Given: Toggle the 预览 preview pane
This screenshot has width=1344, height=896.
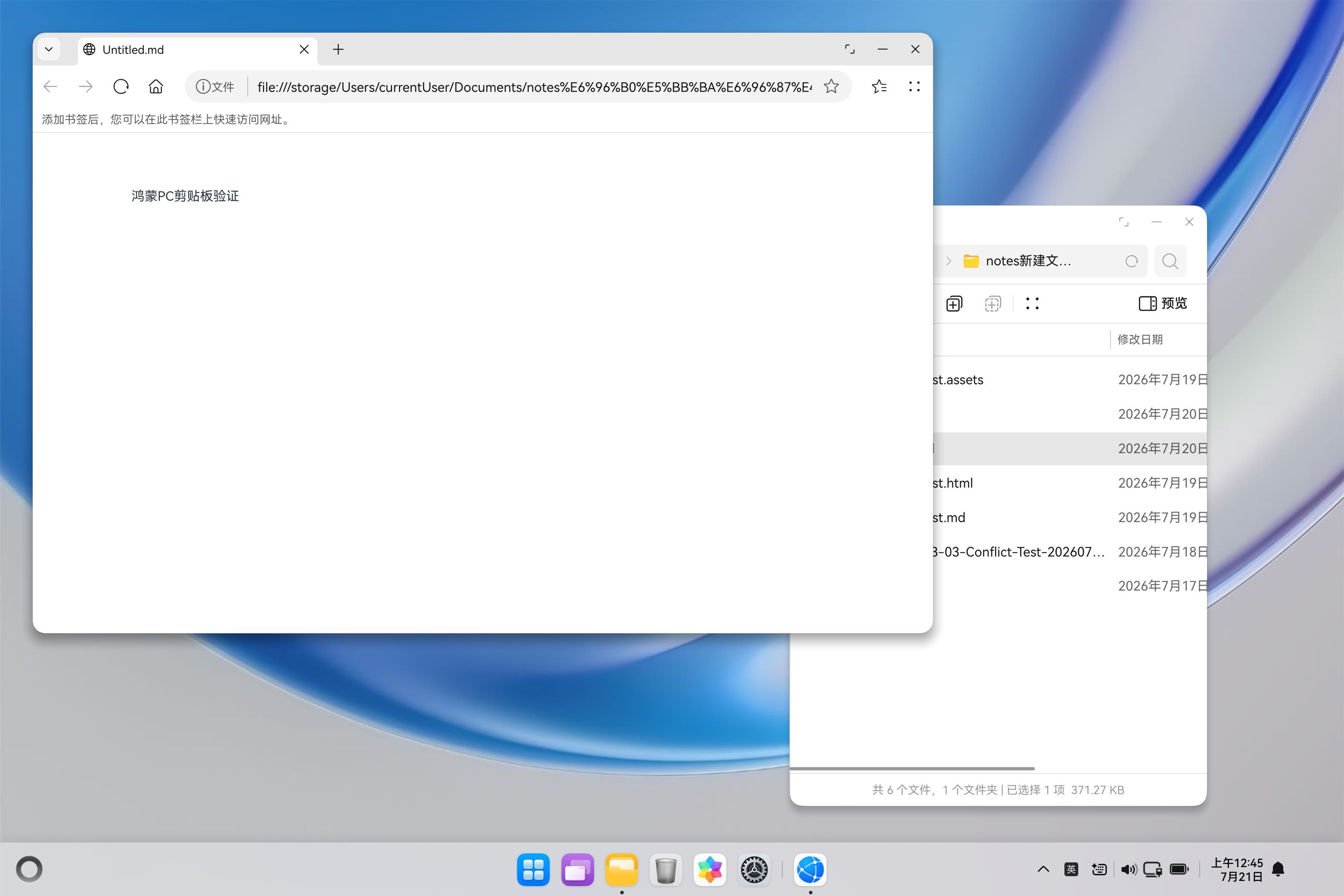Looking at the screenshot, I should pos(1163,303).
